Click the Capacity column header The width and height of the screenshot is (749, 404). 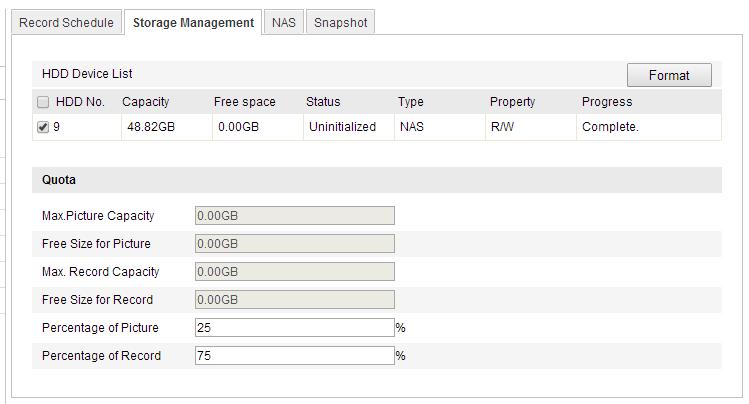tap(146, 102)
